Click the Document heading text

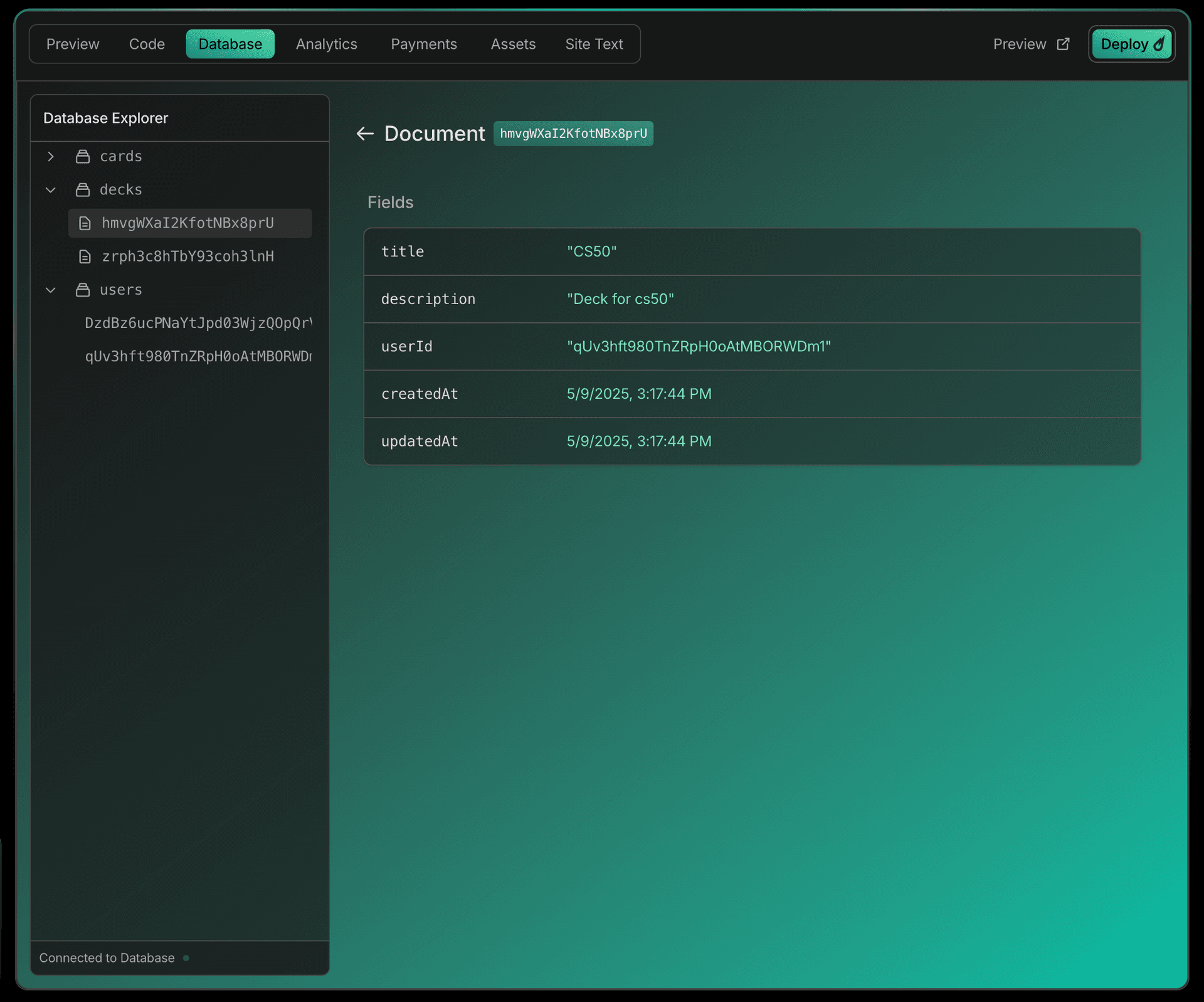(x=435, y=134)
